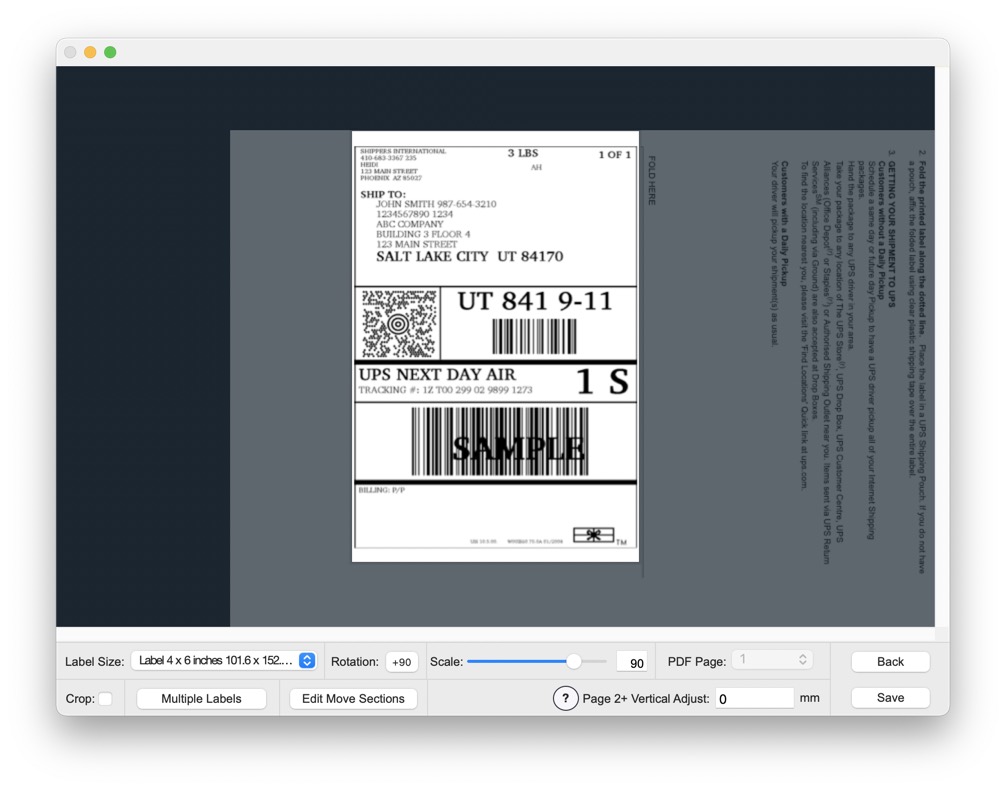Click the postal barcode under UT 841 9-11

[x=534, y=336]
